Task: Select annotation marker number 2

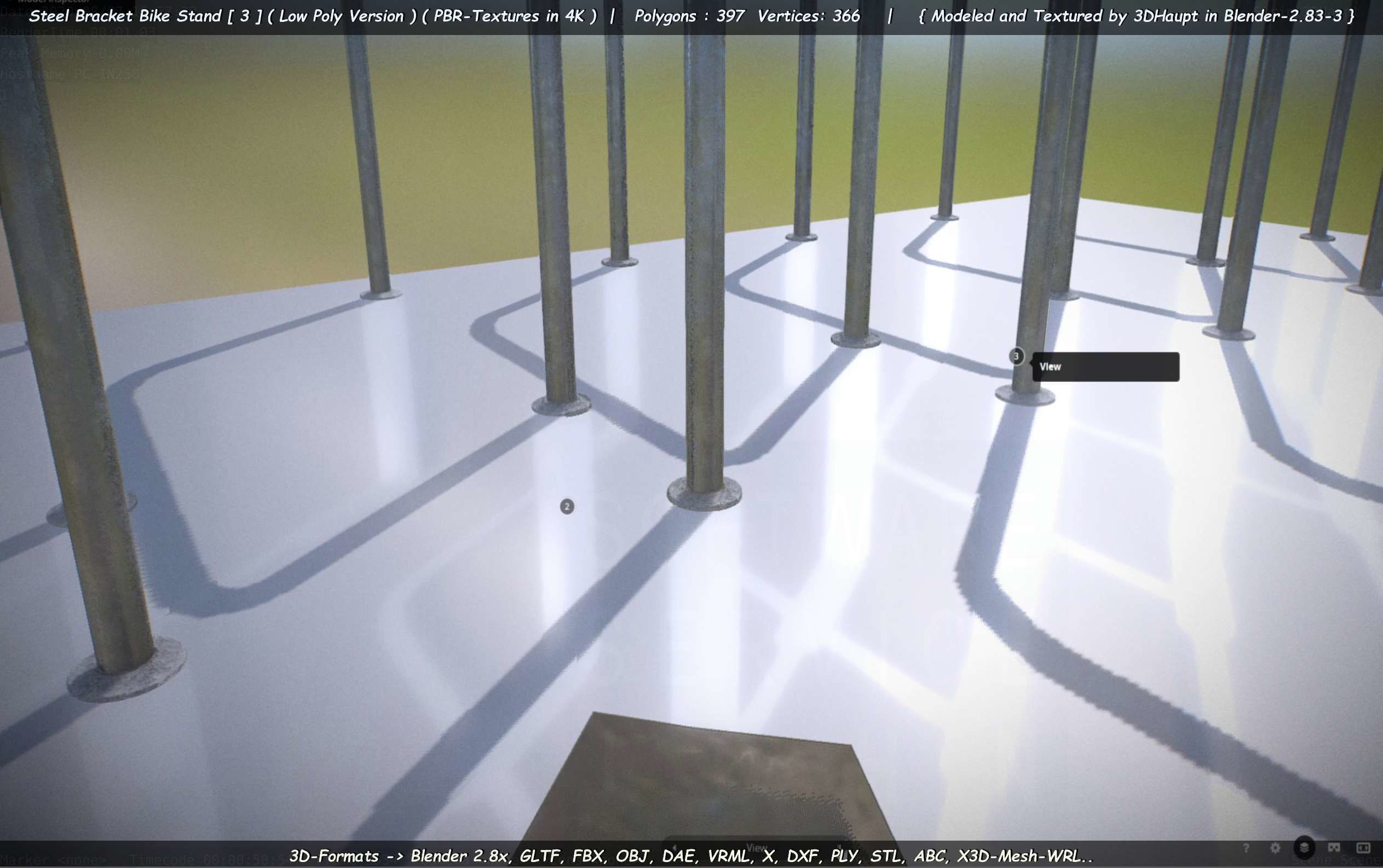Action: (x=567, y=506)
